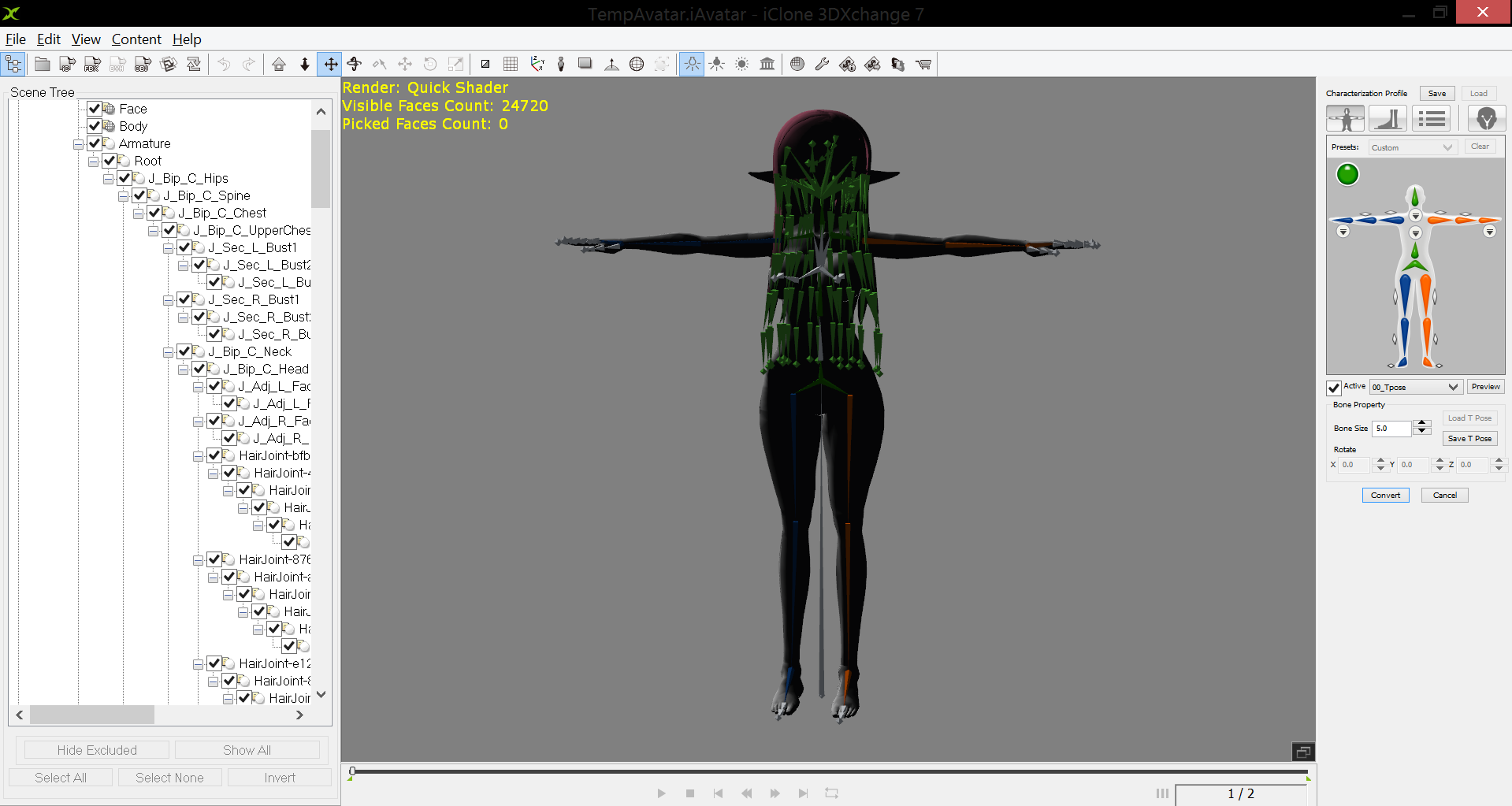Click the timeline playhead marker
The width and height of the screenshot is (1512, 806).
click(x=352, y=771)
